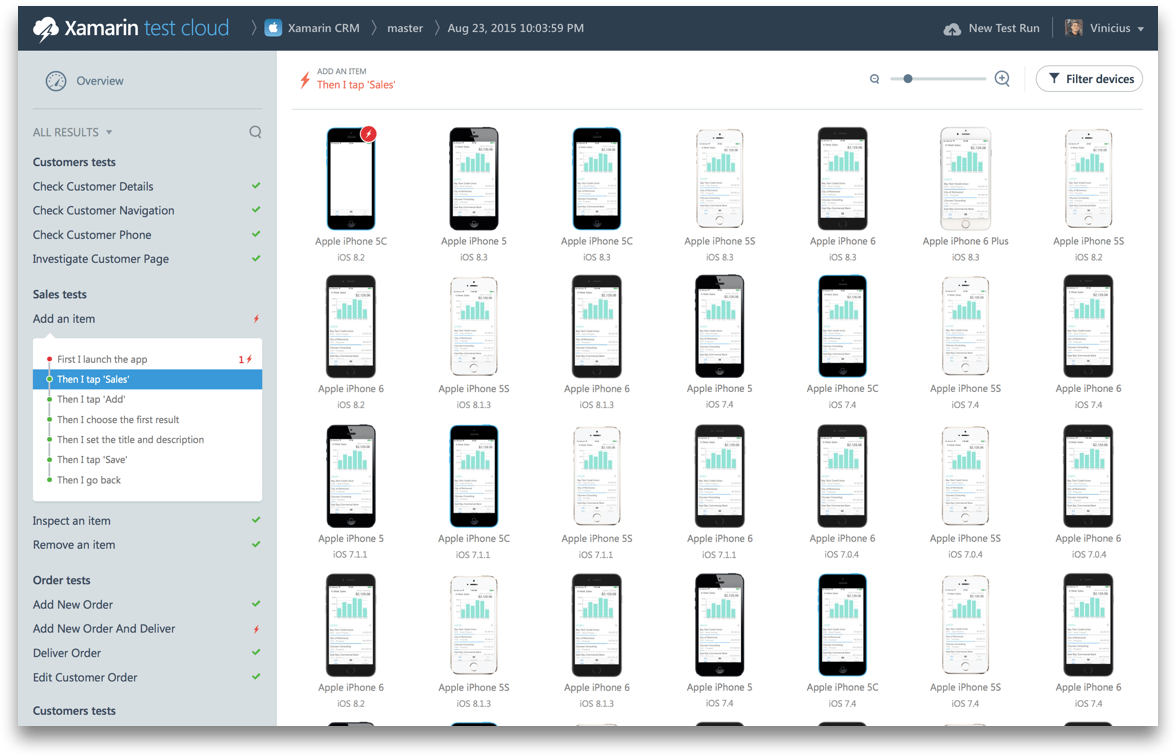Select step Then I tap 'Sales'
The height and width of the screenshot is (756, 1176).
148,379
